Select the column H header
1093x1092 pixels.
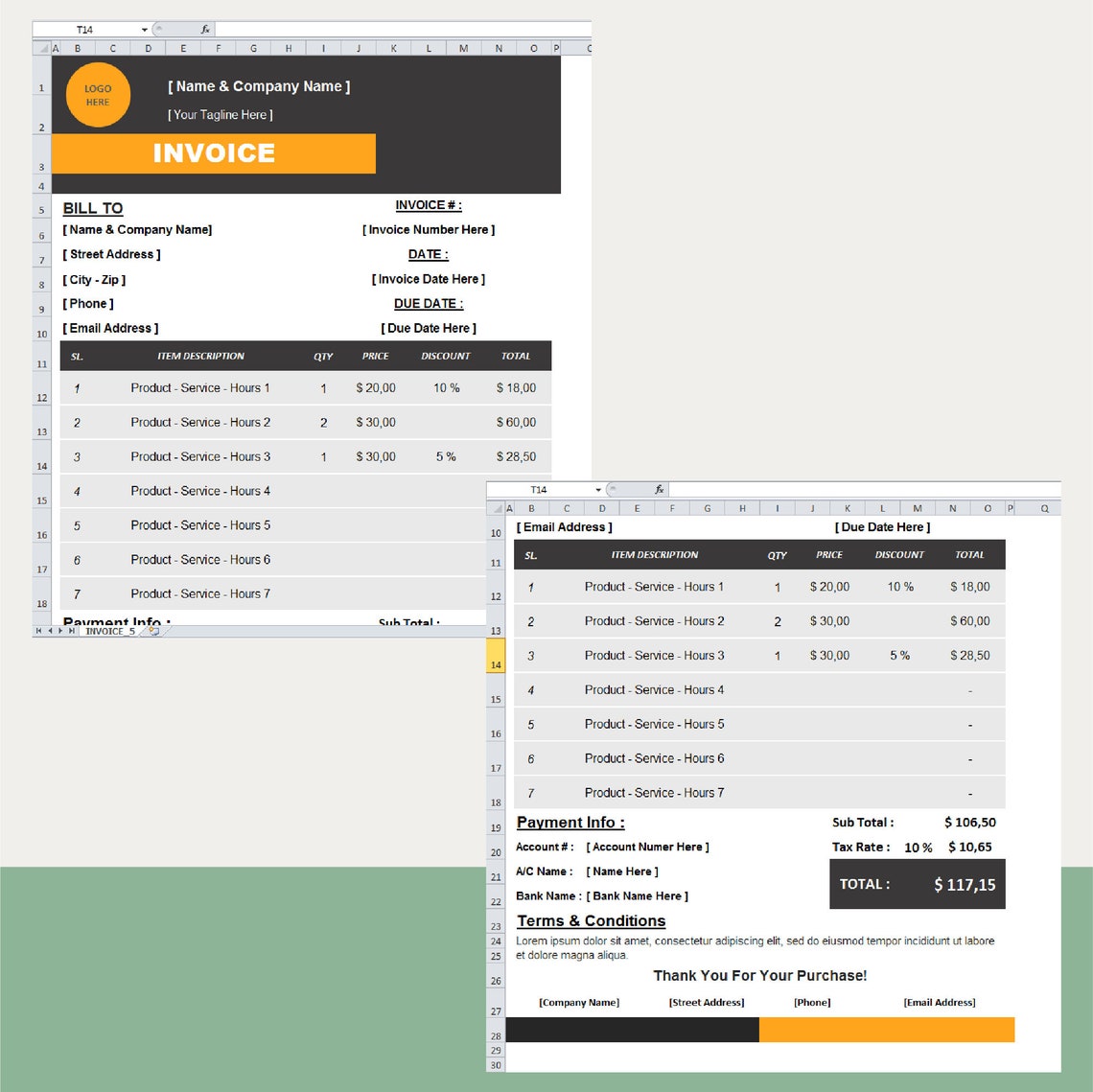(742, 508)
